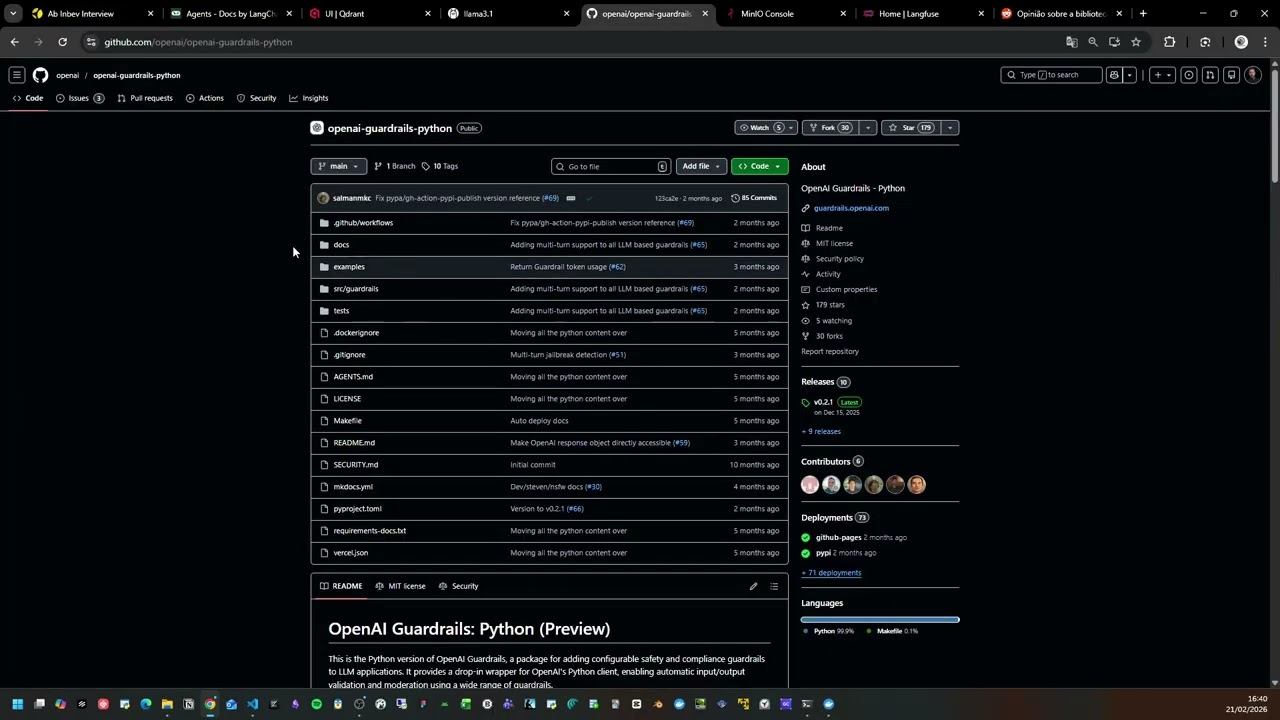Click the browser address bar URL

coord(199,42)
